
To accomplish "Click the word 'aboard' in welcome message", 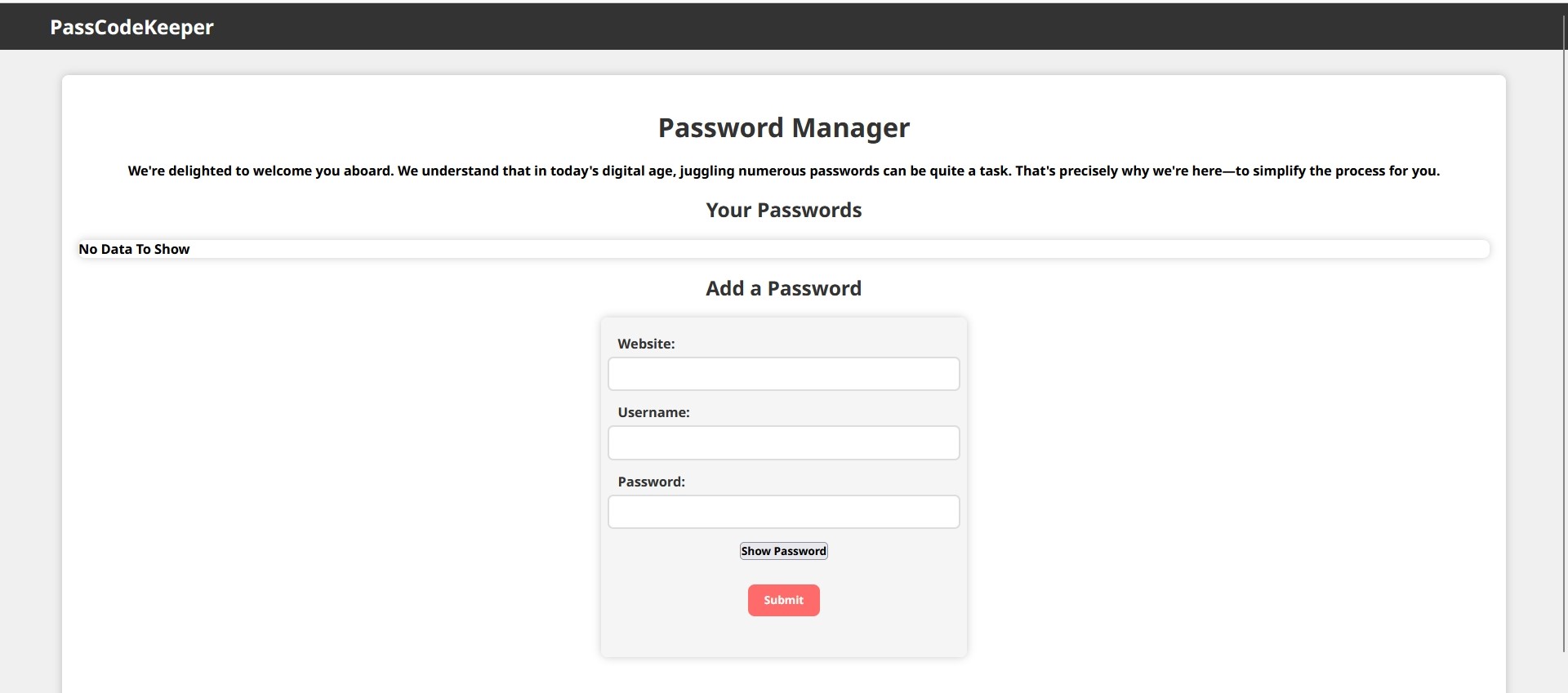I will pos(368,171).
